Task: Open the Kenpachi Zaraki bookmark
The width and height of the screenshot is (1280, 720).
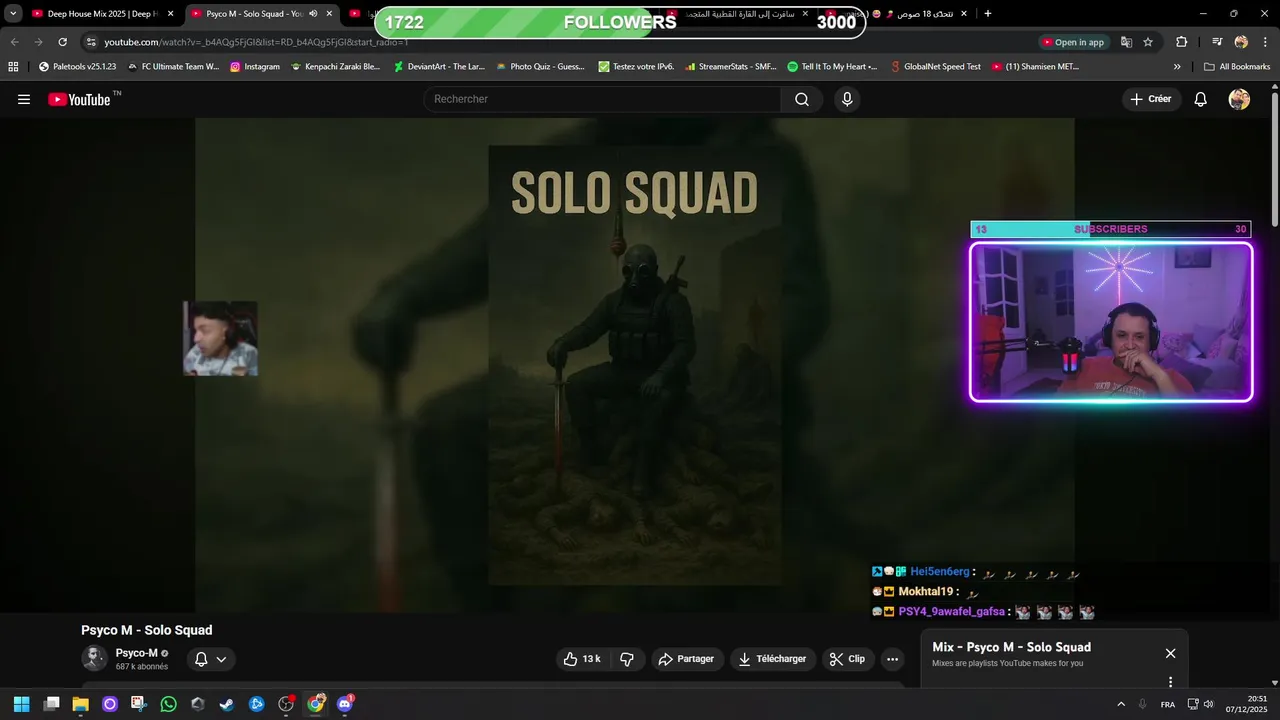Action: click(x=335, y=67)
